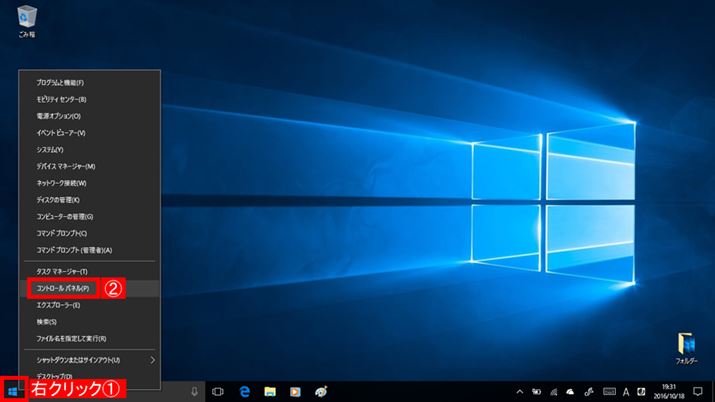Click the Cortana microphone icon

click(x=194, y=391)
